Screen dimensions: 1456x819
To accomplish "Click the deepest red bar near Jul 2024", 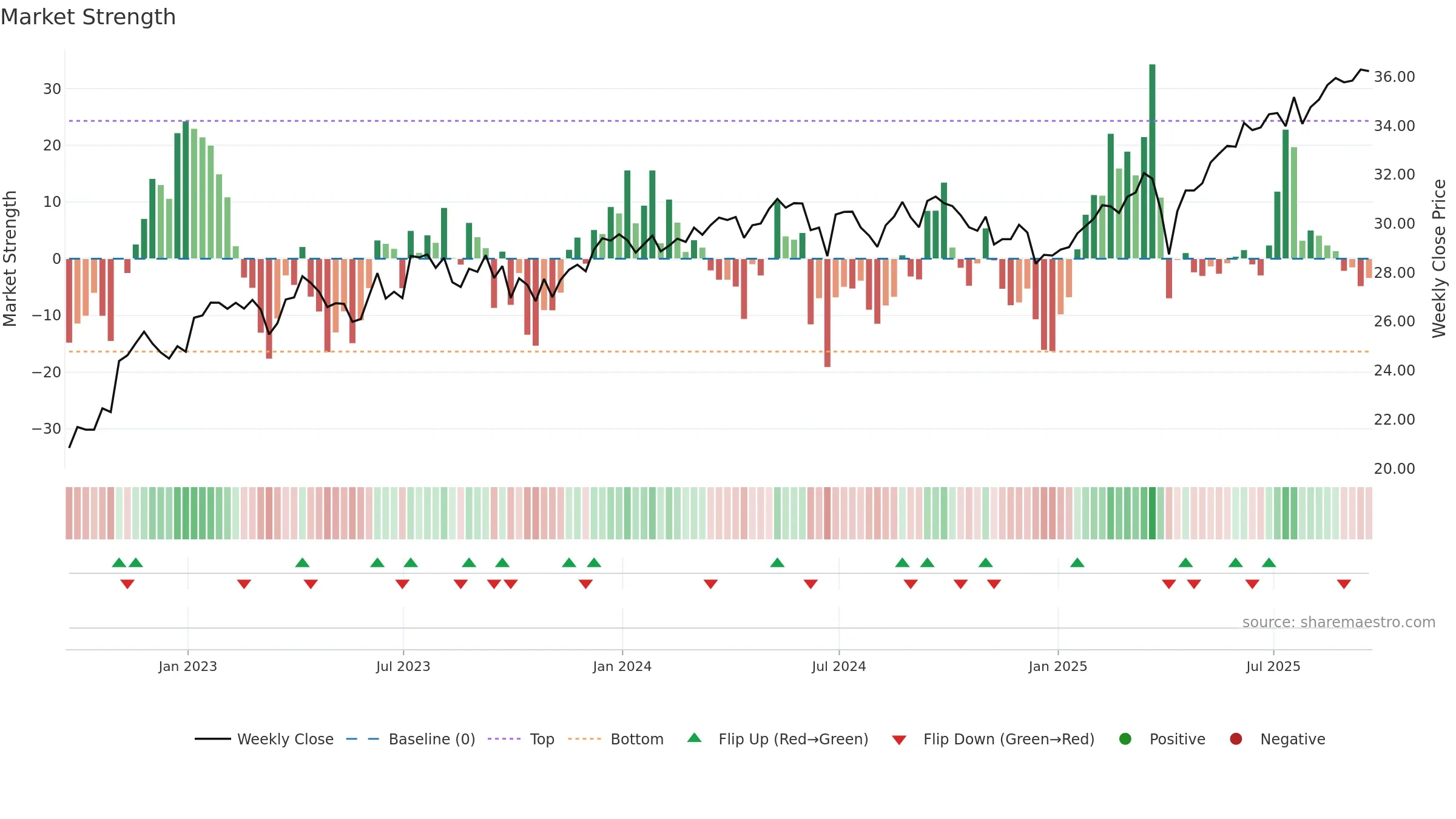I will [x=827, y=312].
